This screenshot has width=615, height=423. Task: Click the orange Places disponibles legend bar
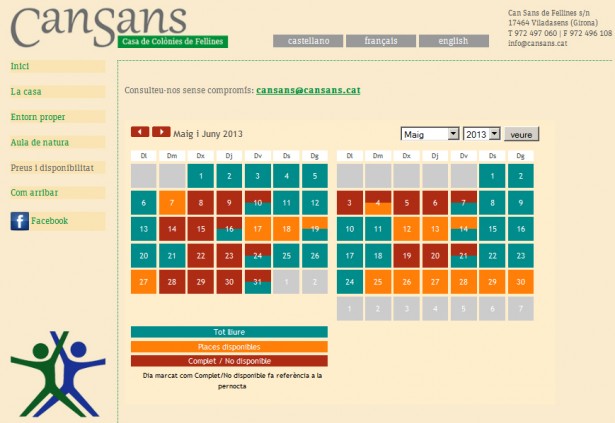(x=229, y=346)
